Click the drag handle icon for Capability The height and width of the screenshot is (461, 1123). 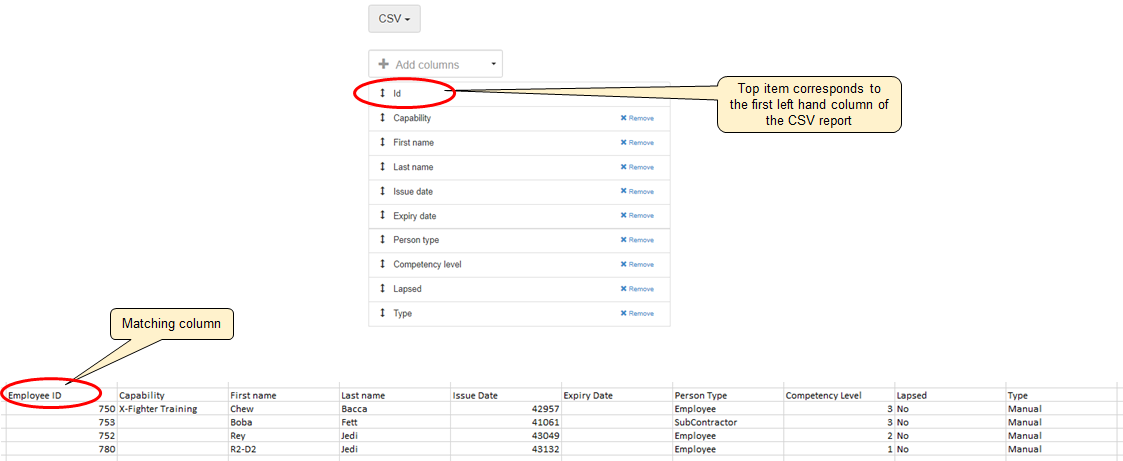coord(382,118)
